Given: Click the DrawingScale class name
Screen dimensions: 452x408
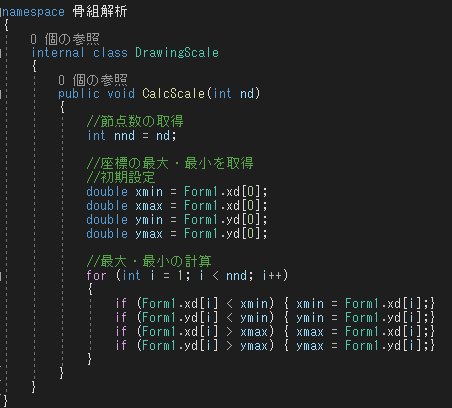Looking at the screenshot, I should (x=177, y=53).
